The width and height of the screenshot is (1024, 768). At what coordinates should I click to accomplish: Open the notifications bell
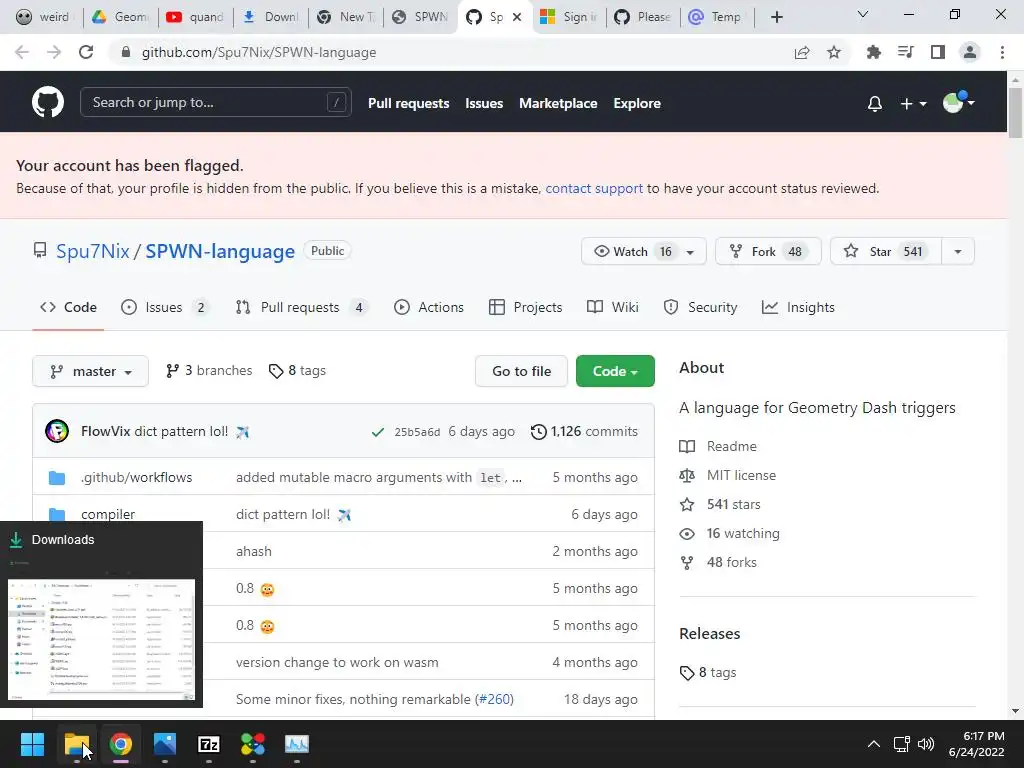874,103
